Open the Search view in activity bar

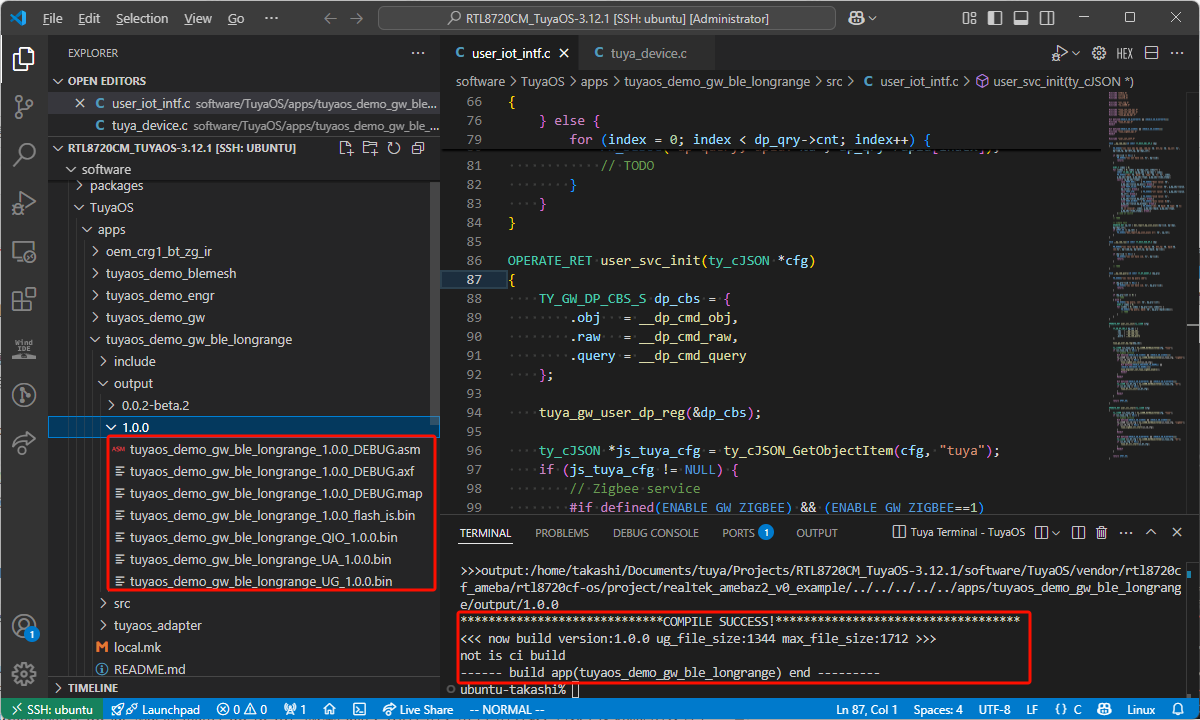(23, 155)
